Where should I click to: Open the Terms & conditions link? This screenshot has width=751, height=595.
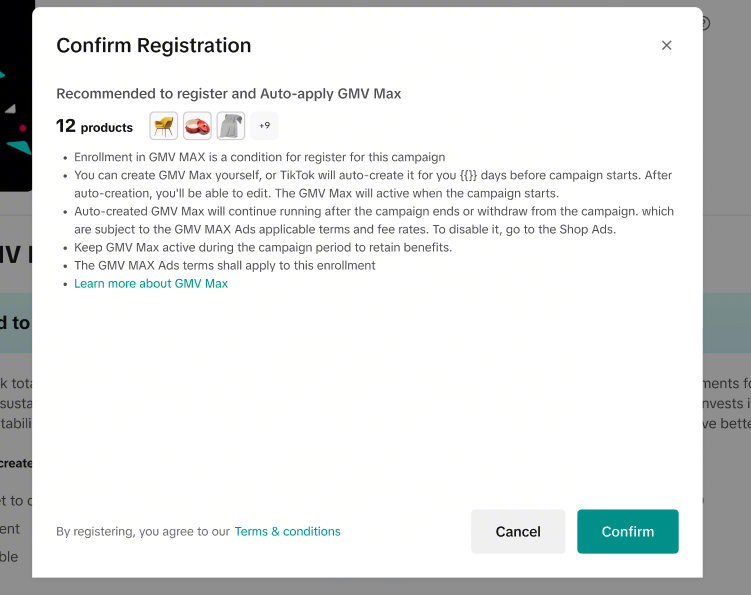coord(287,532)
